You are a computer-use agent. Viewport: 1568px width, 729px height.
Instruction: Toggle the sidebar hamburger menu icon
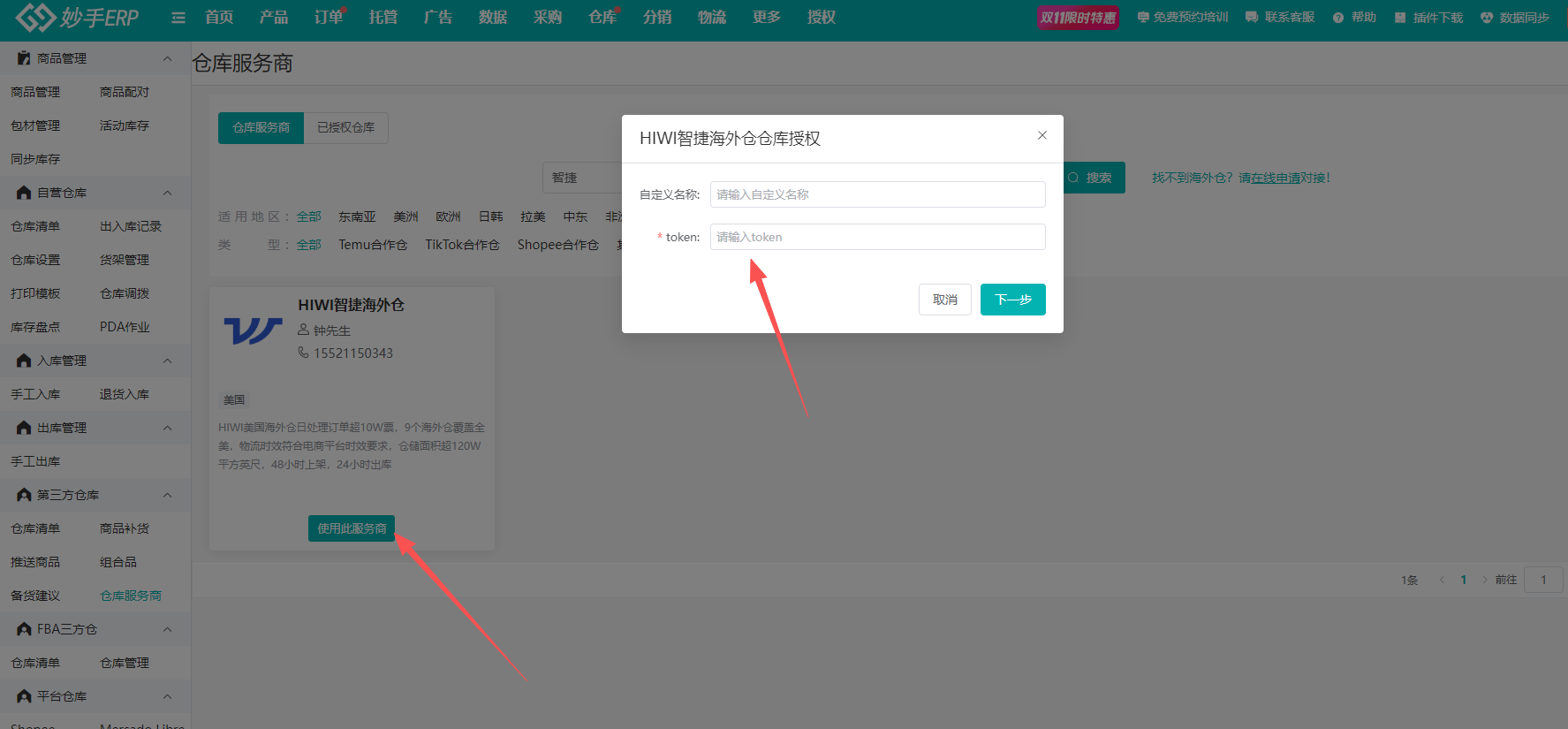(178, 18)
